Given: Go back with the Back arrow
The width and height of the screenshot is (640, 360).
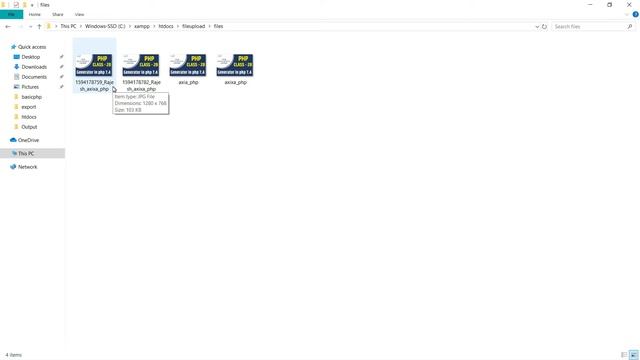Looking at the screenshot, I should [8, 27].
